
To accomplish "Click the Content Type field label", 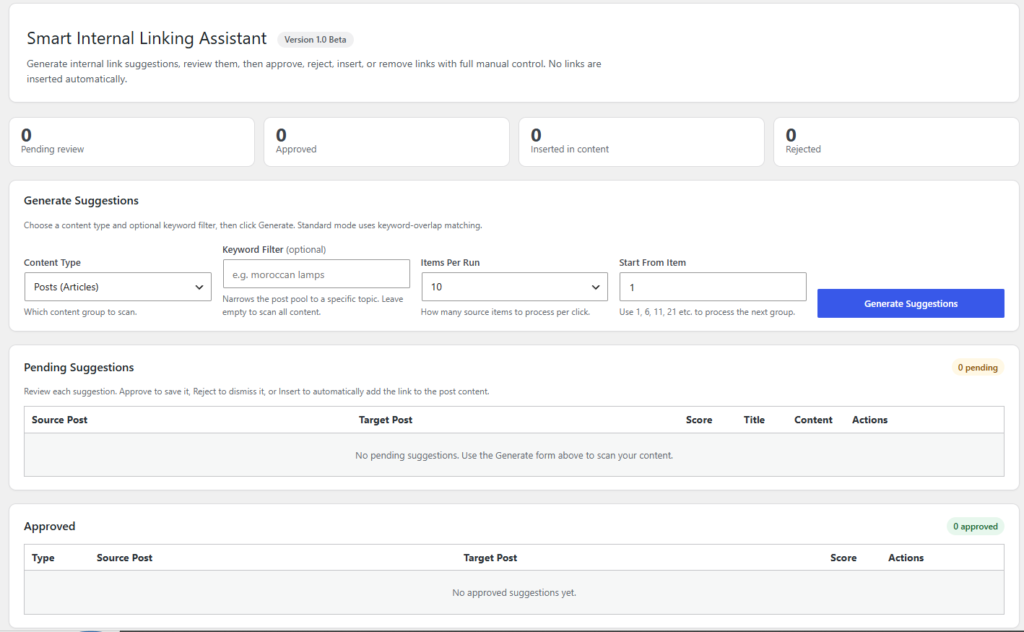I will coord(52,262).
